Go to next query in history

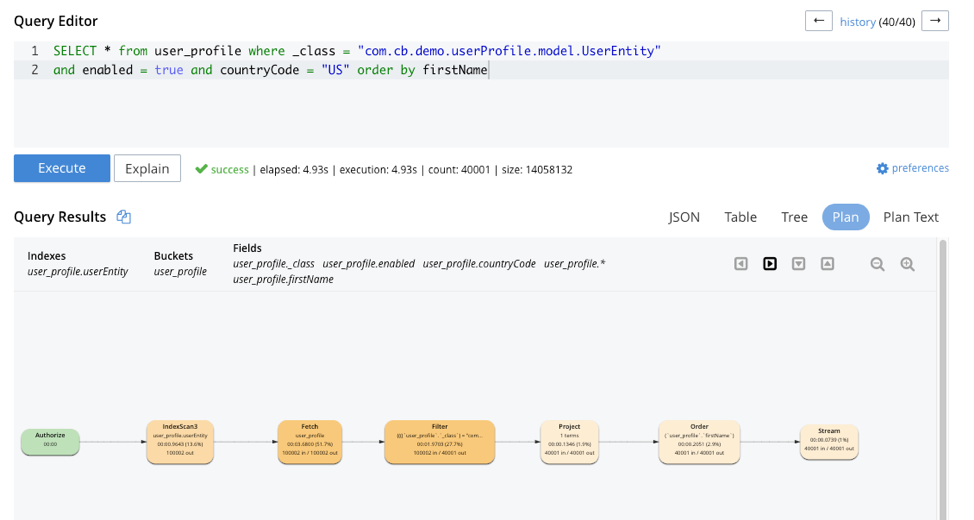coord(934,21)
